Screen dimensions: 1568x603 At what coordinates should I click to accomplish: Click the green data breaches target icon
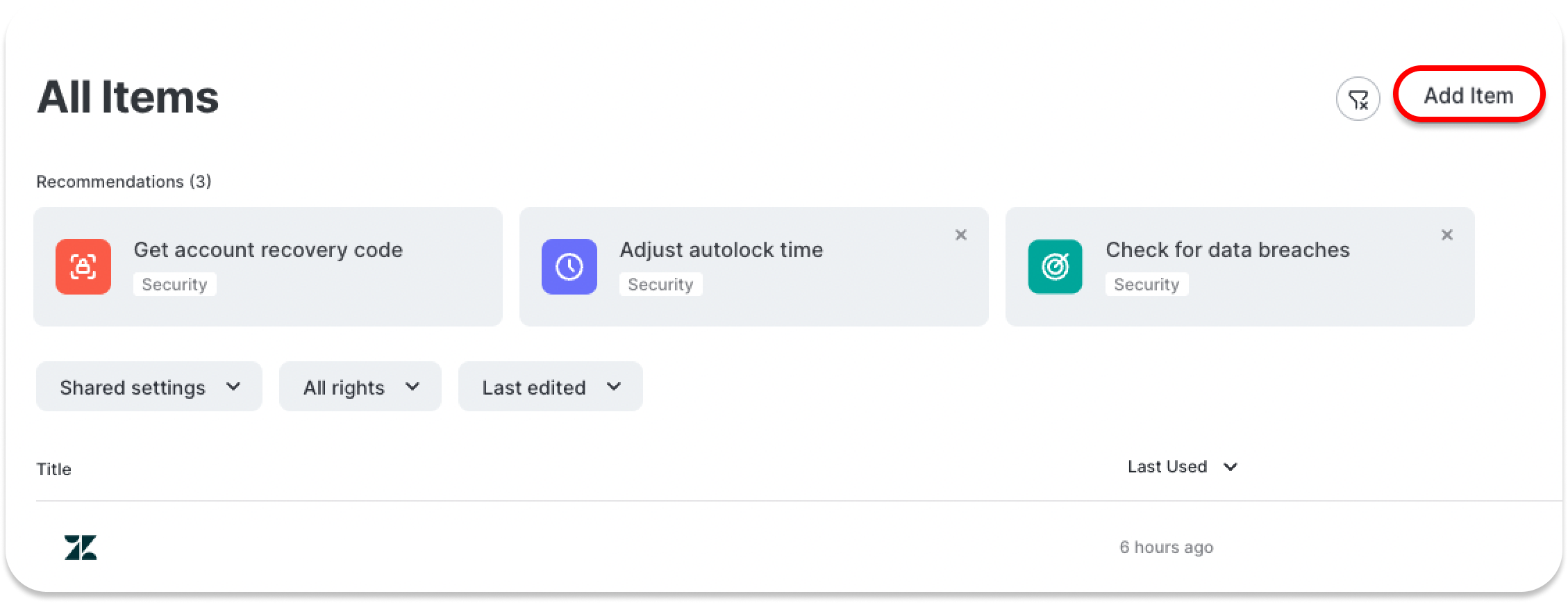coord(1055,267)
